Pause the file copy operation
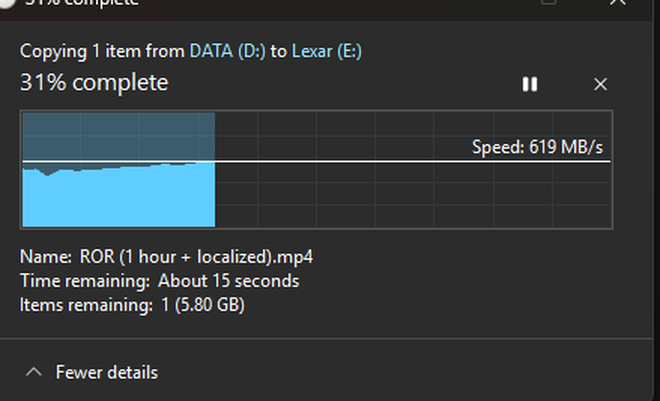The height and width of the screenshot is (401, 660). 530,84
